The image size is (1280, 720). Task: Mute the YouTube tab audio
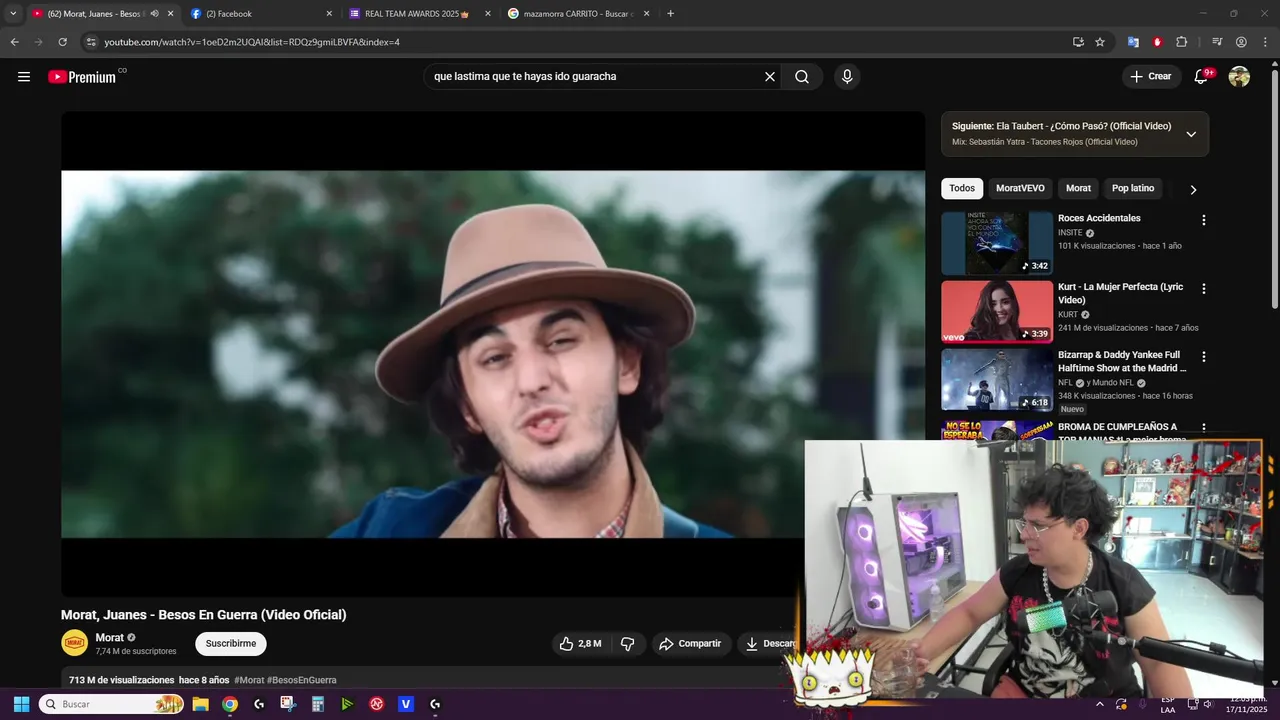pyautogui.click(x=154, y=13)
